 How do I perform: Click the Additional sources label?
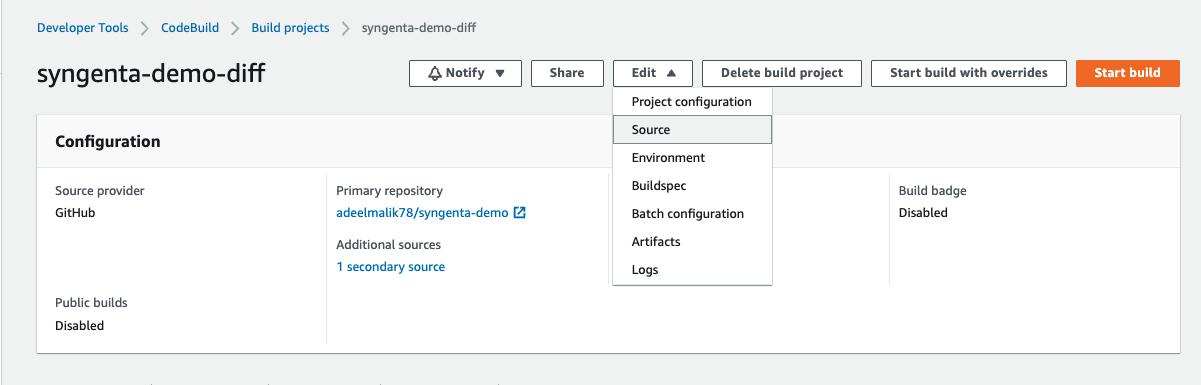point(388,245)
